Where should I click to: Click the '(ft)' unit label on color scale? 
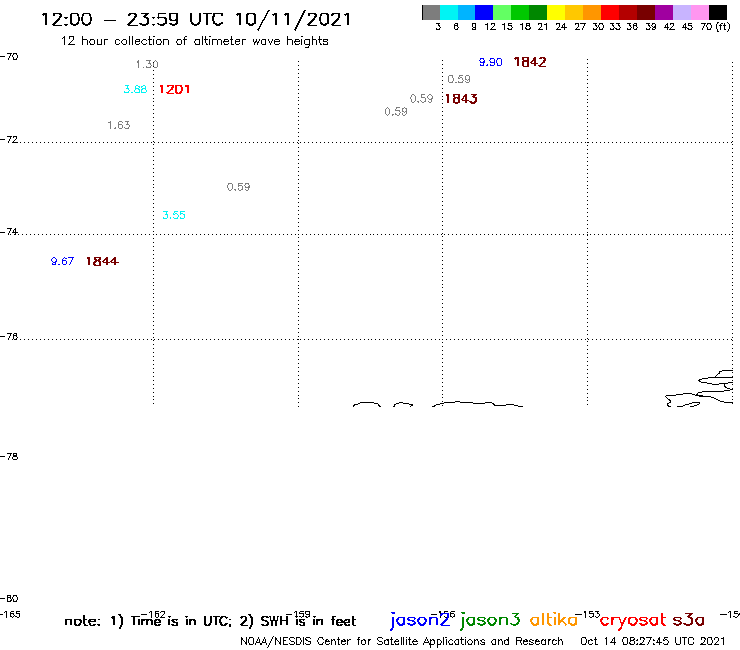(x=723, y=26)
